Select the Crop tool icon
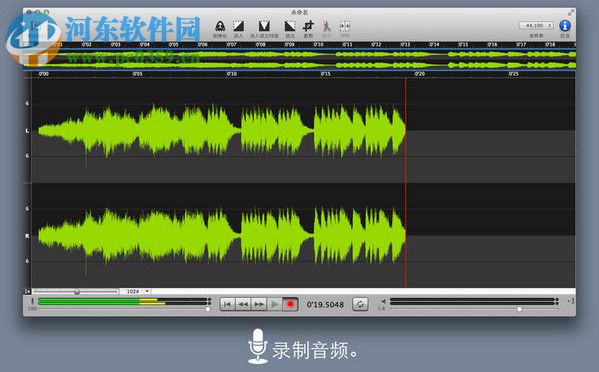Image resolution: width=599 pixels, height=372 pixels. tap(308, 26)
